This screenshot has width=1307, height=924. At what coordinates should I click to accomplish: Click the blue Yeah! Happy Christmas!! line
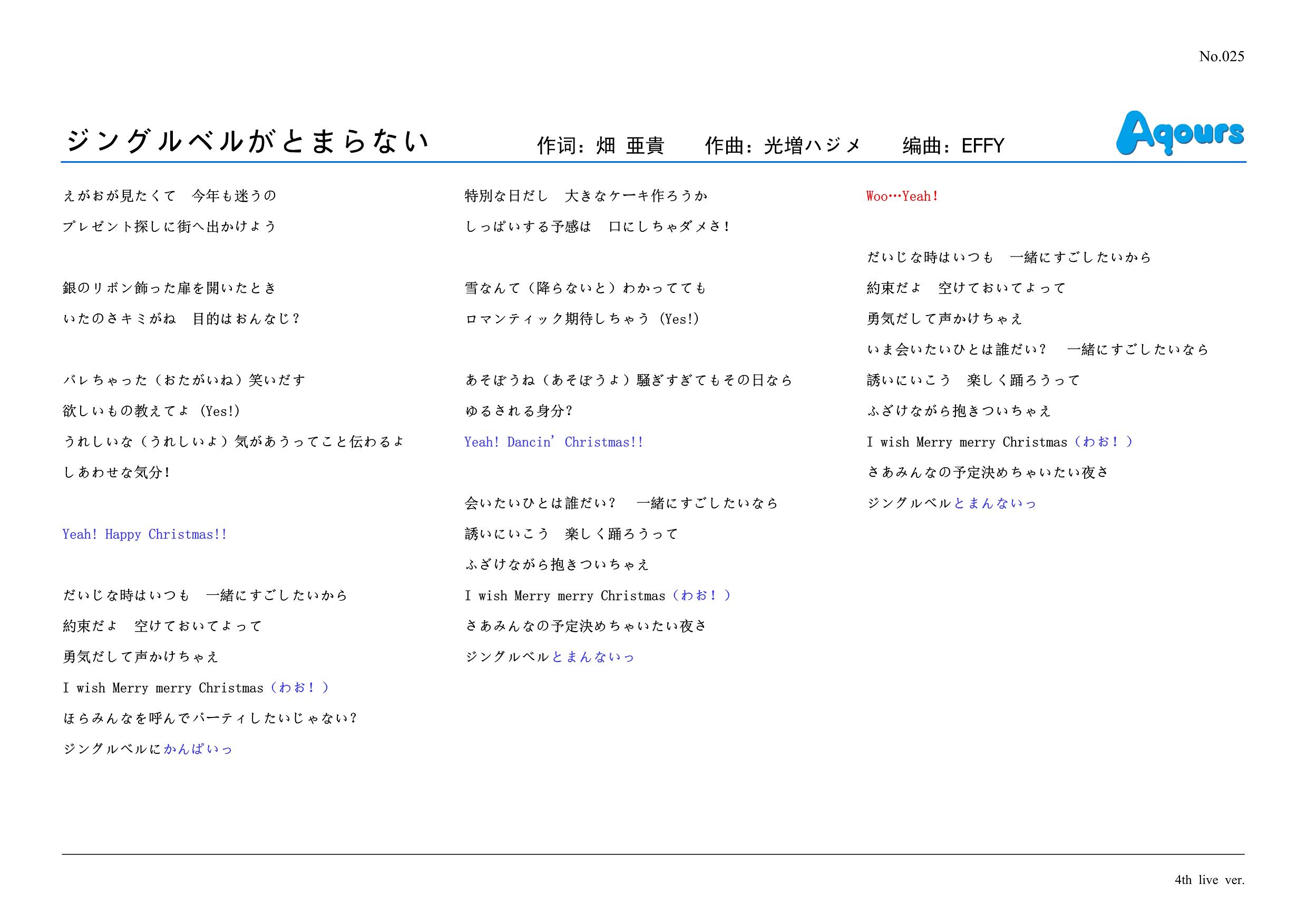tap(144, 534)
